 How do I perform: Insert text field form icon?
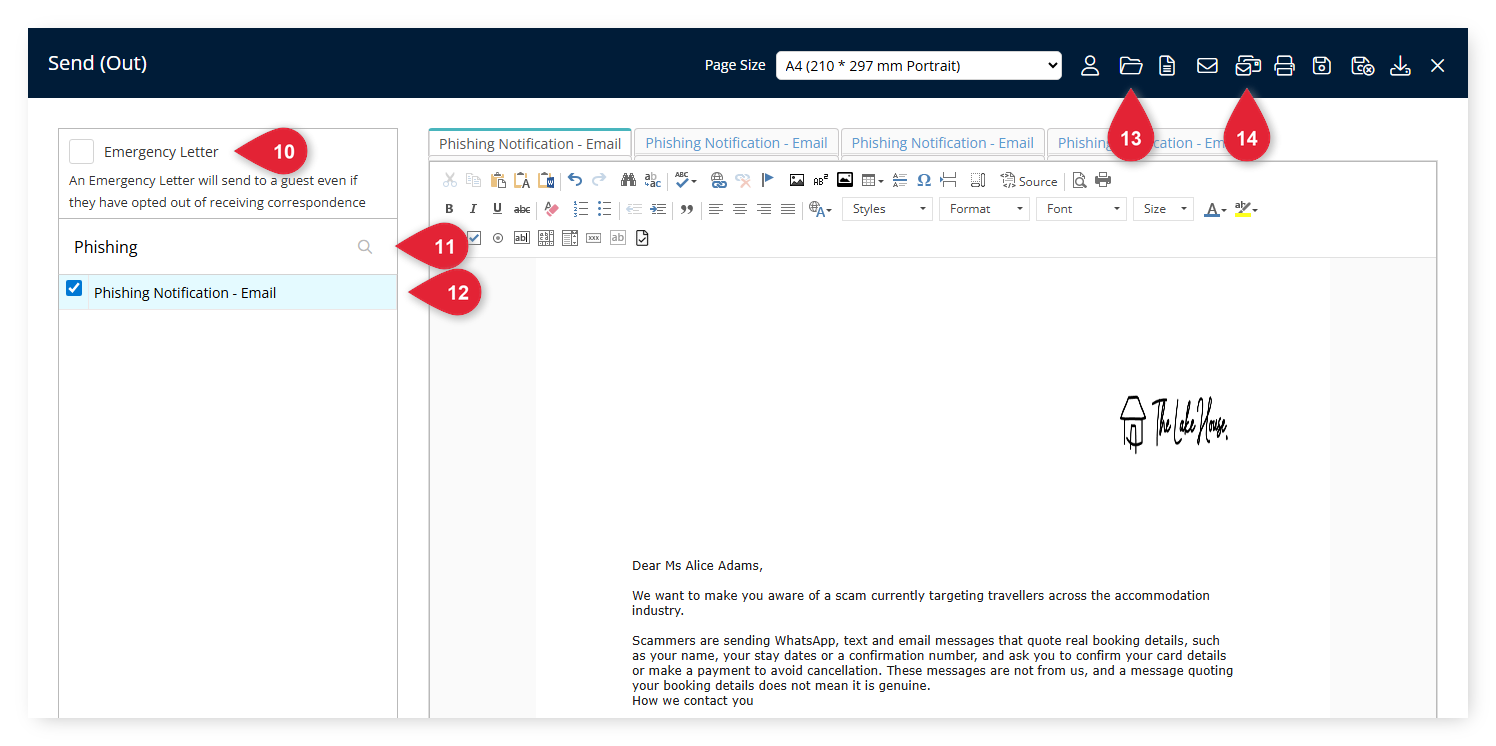[522, 238]
